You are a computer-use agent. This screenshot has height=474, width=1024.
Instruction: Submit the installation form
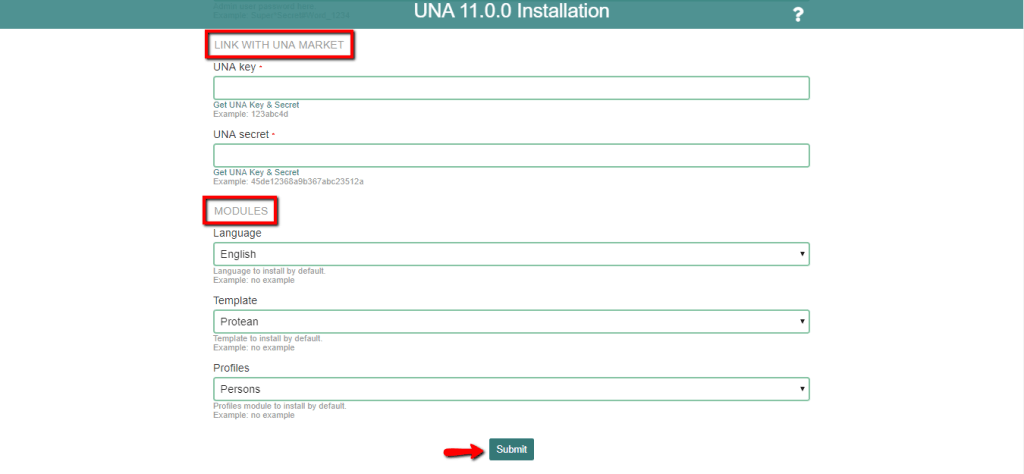511,449
